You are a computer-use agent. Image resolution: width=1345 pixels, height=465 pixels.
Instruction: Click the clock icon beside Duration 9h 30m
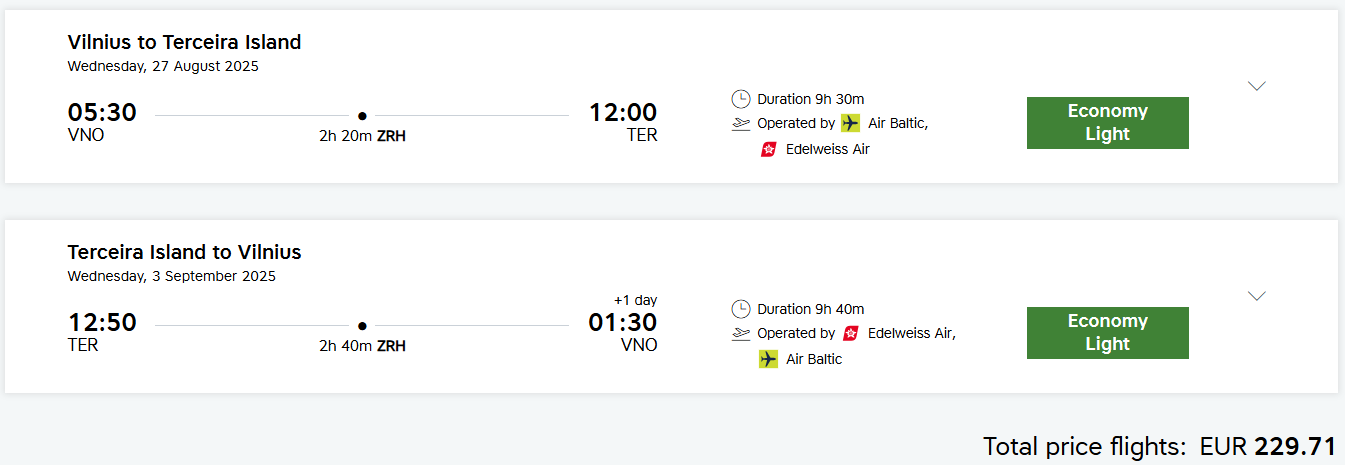741,99
